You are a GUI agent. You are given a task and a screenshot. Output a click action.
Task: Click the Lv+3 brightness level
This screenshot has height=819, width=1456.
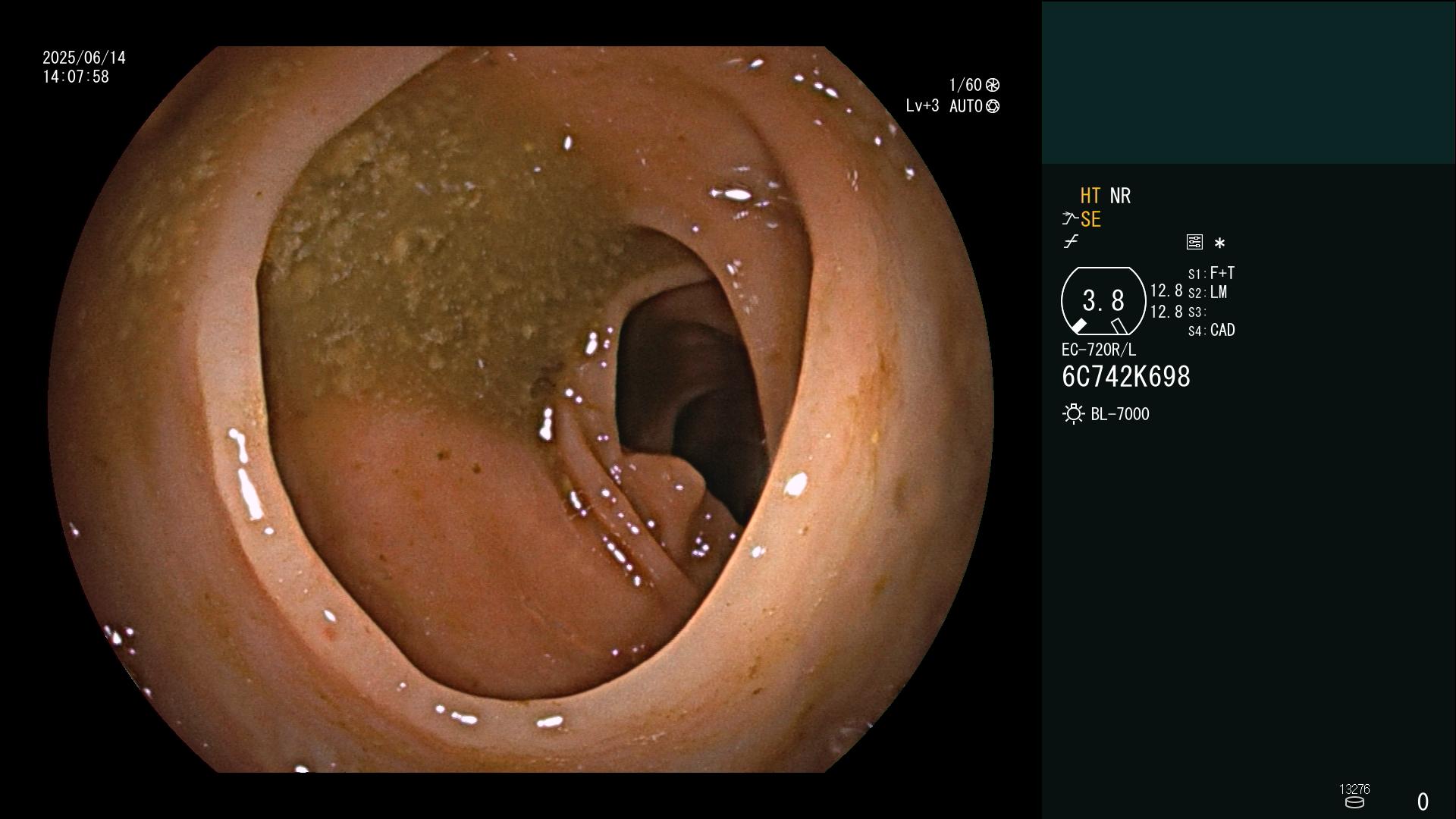922,106
